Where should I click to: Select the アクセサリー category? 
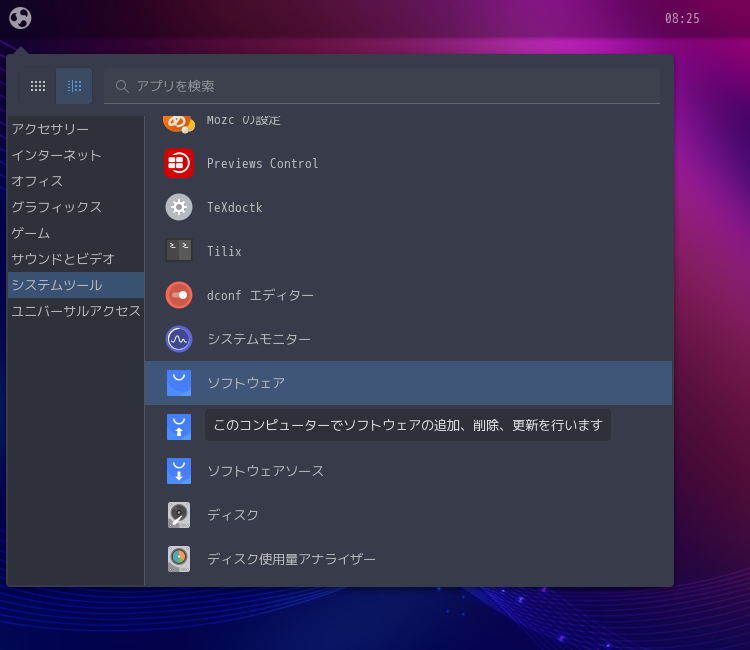(76, 129)
